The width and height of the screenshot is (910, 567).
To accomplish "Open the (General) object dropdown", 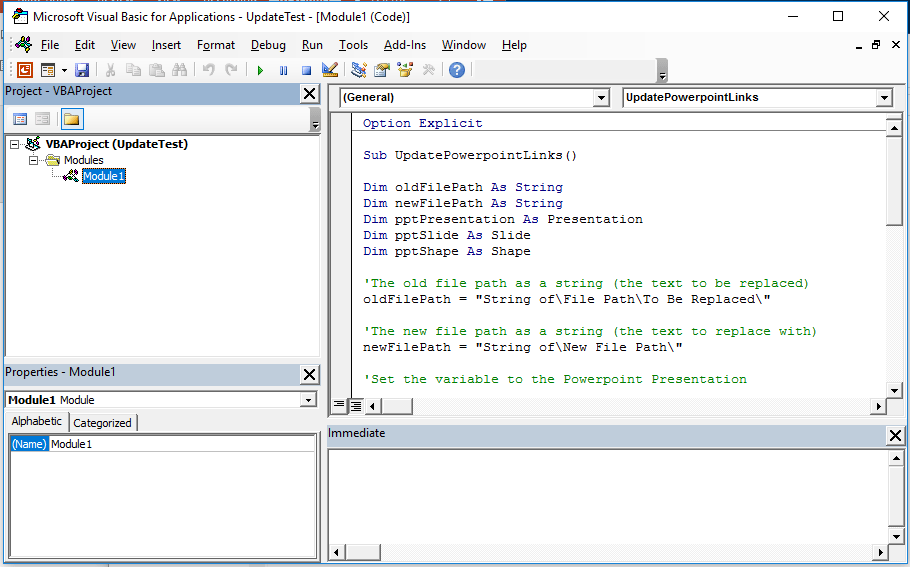I will click(600, 98).
